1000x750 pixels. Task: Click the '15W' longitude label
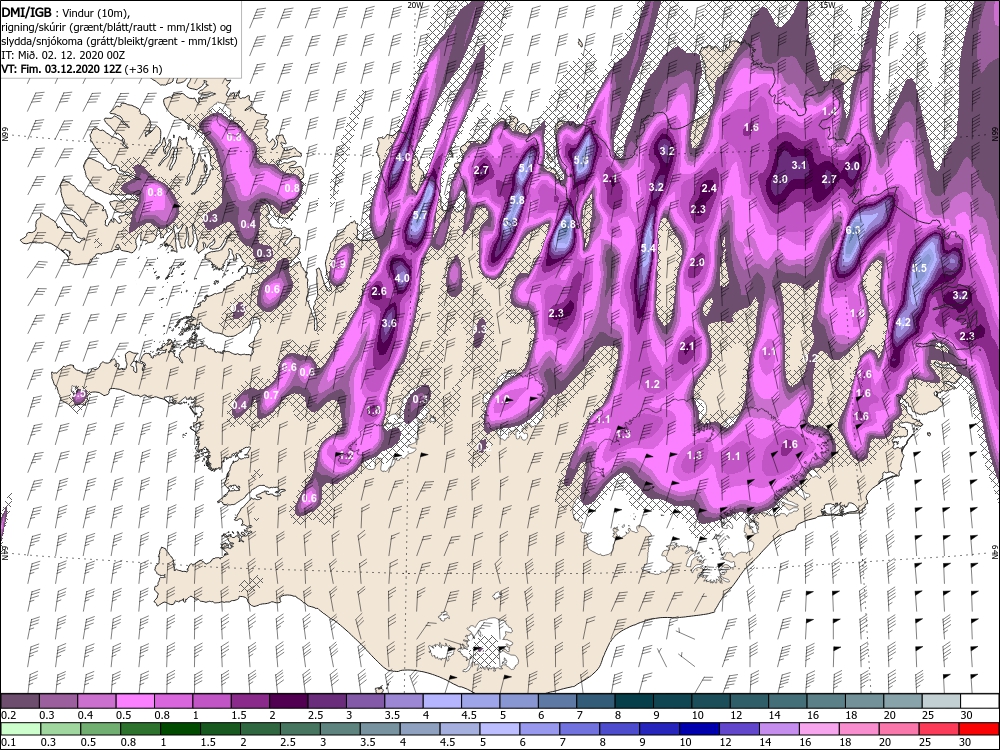(x=827, y=4)
